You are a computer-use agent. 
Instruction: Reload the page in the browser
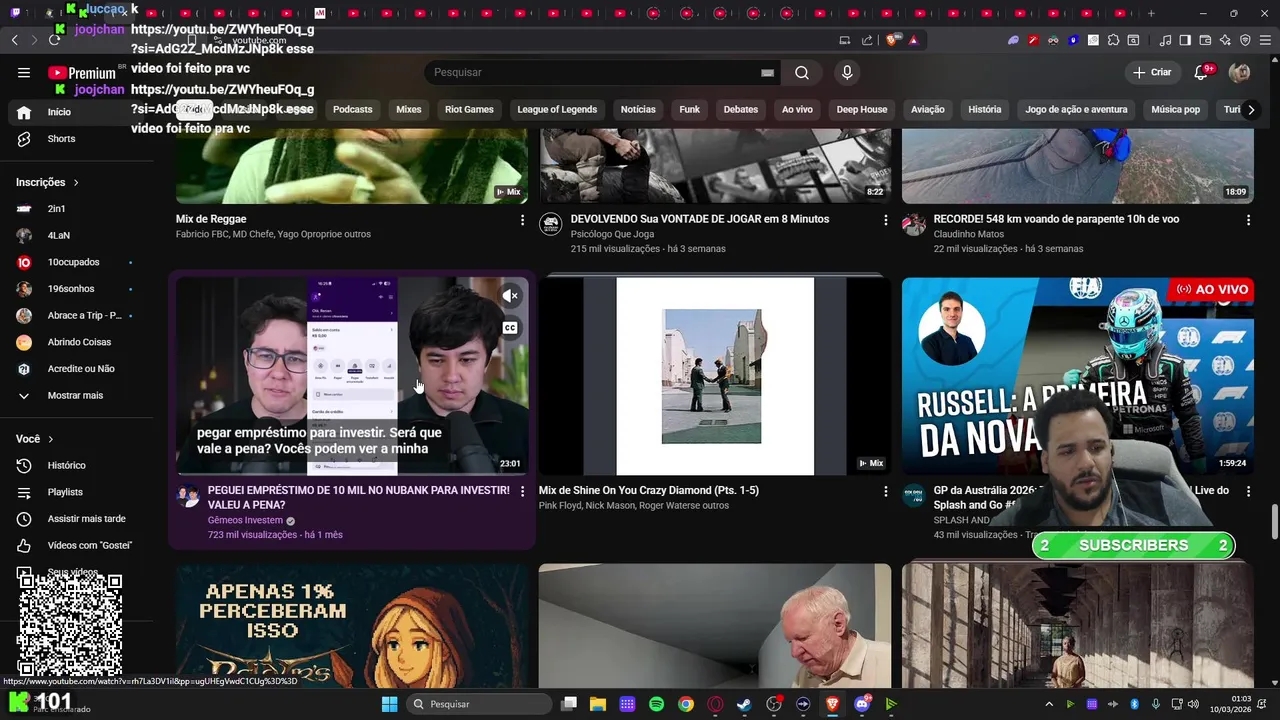pyautogui.click(x=54, y=40)
